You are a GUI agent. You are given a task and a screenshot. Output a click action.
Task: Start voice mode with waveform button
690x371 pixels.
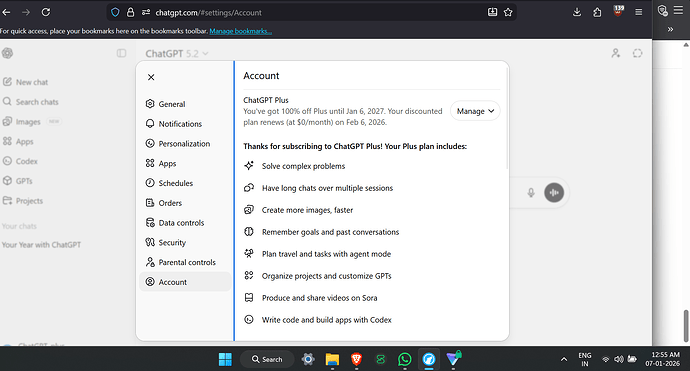(x=554, y=193)
